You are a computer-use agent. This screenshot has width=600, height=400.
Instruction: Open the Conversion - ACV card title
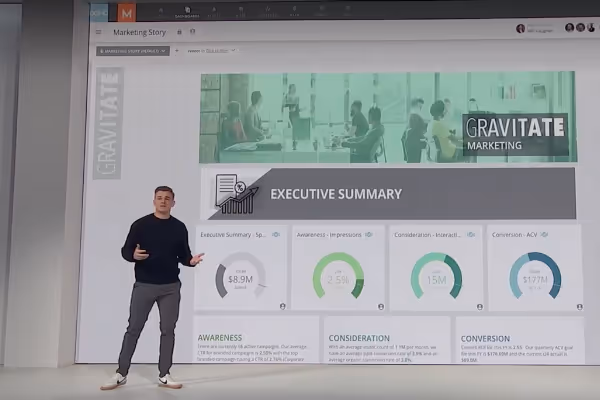[515, 235]
